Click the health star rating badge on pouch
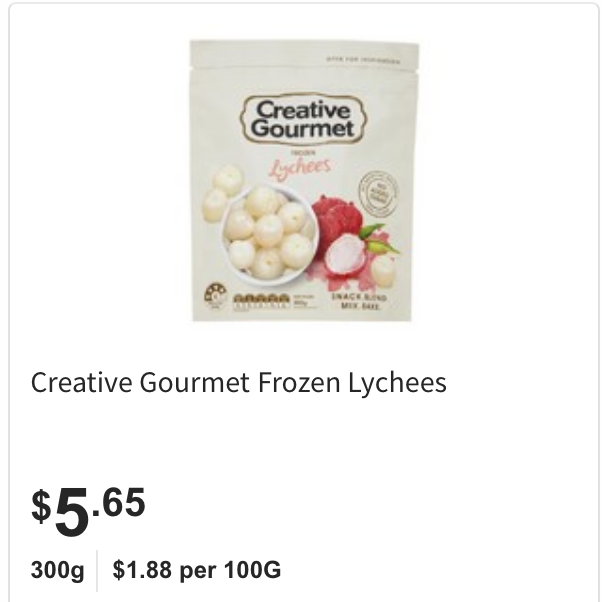The image size is (602, 602). click(x=215, y=296)
